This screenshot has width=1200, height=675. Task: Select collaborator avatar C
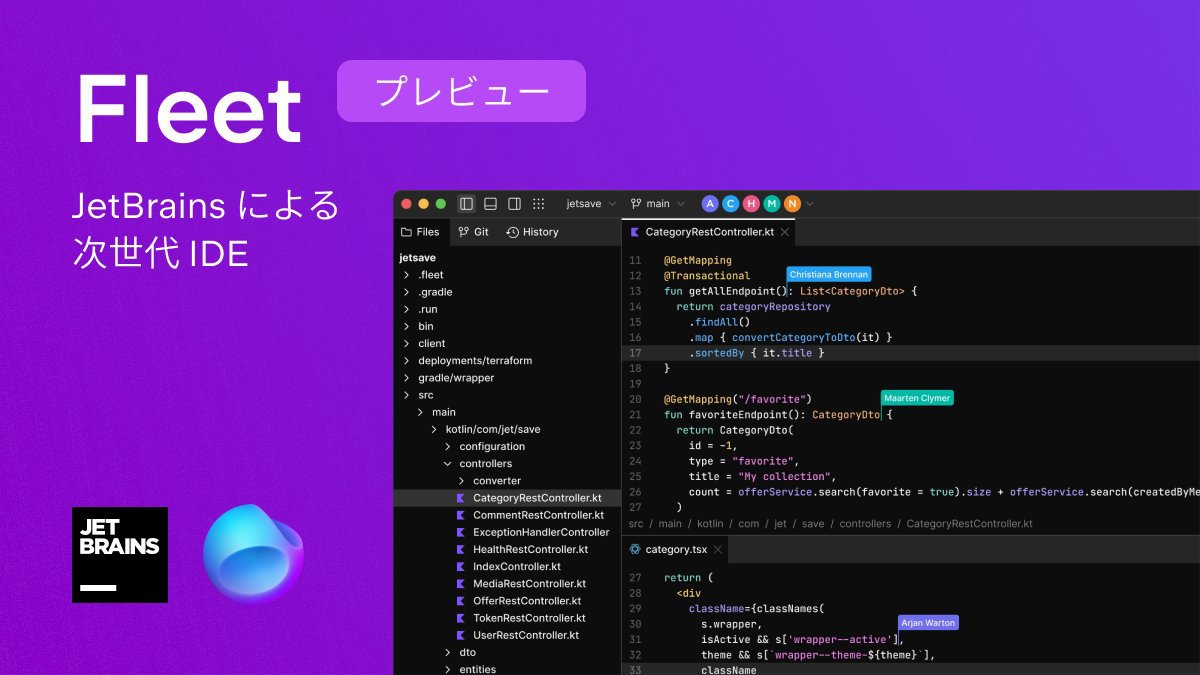click(731, 204)
